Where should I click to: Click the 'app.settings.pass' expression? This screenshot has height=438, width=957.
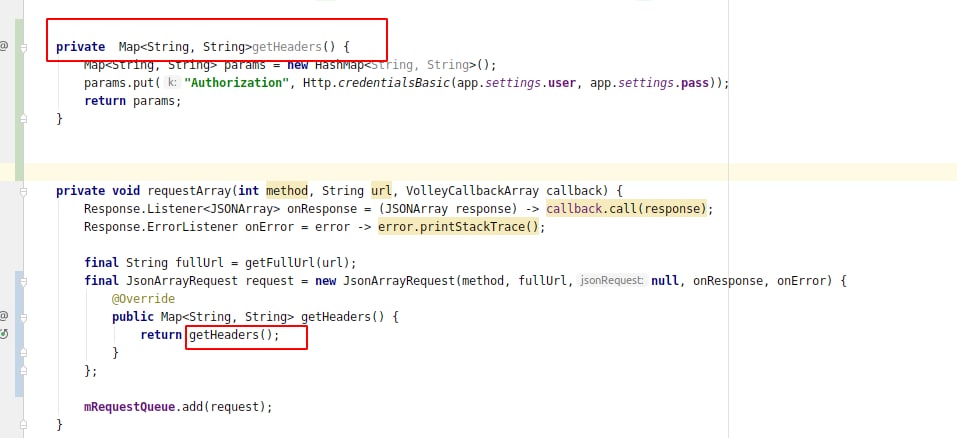(649, 83)
